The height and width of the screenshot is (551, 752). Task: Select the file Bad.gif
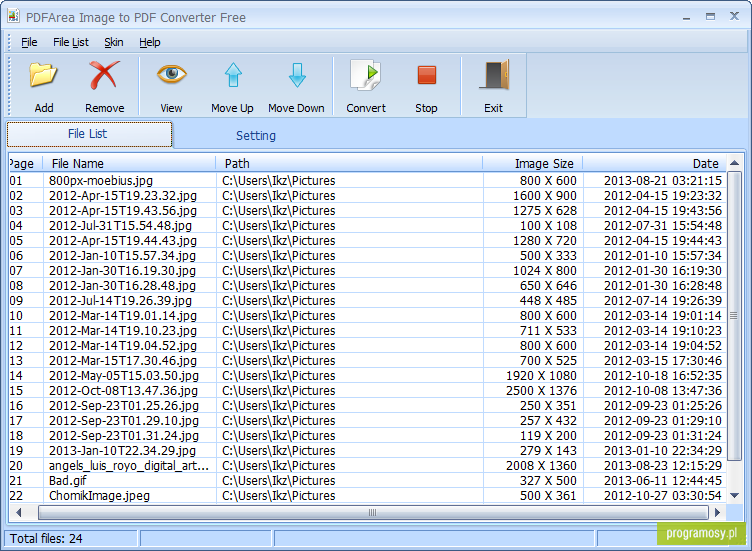click(68, 481)
